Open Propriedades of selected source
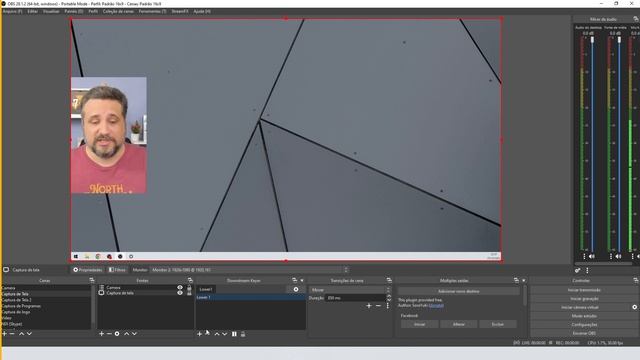 (87, 270)
